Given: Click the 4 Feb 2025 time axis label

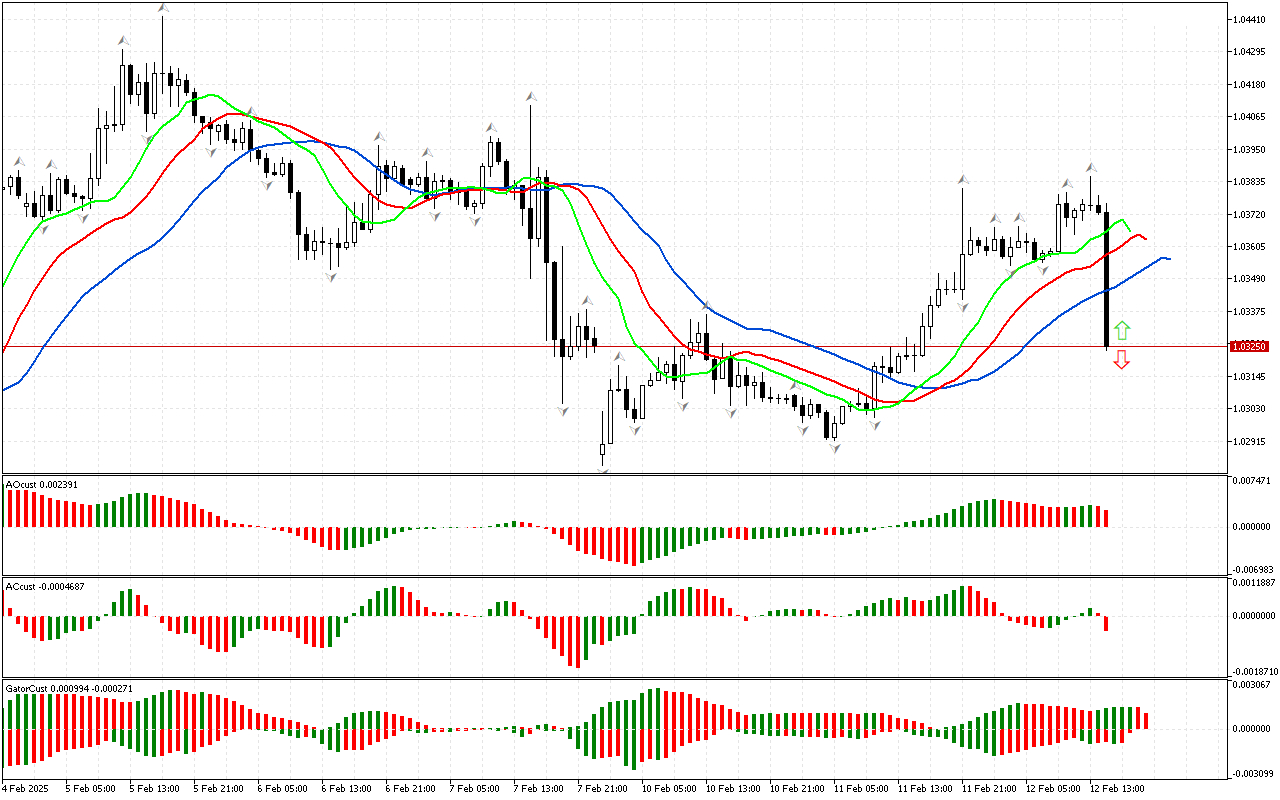Looking at the screenshot, I should [x=26, y=789].
